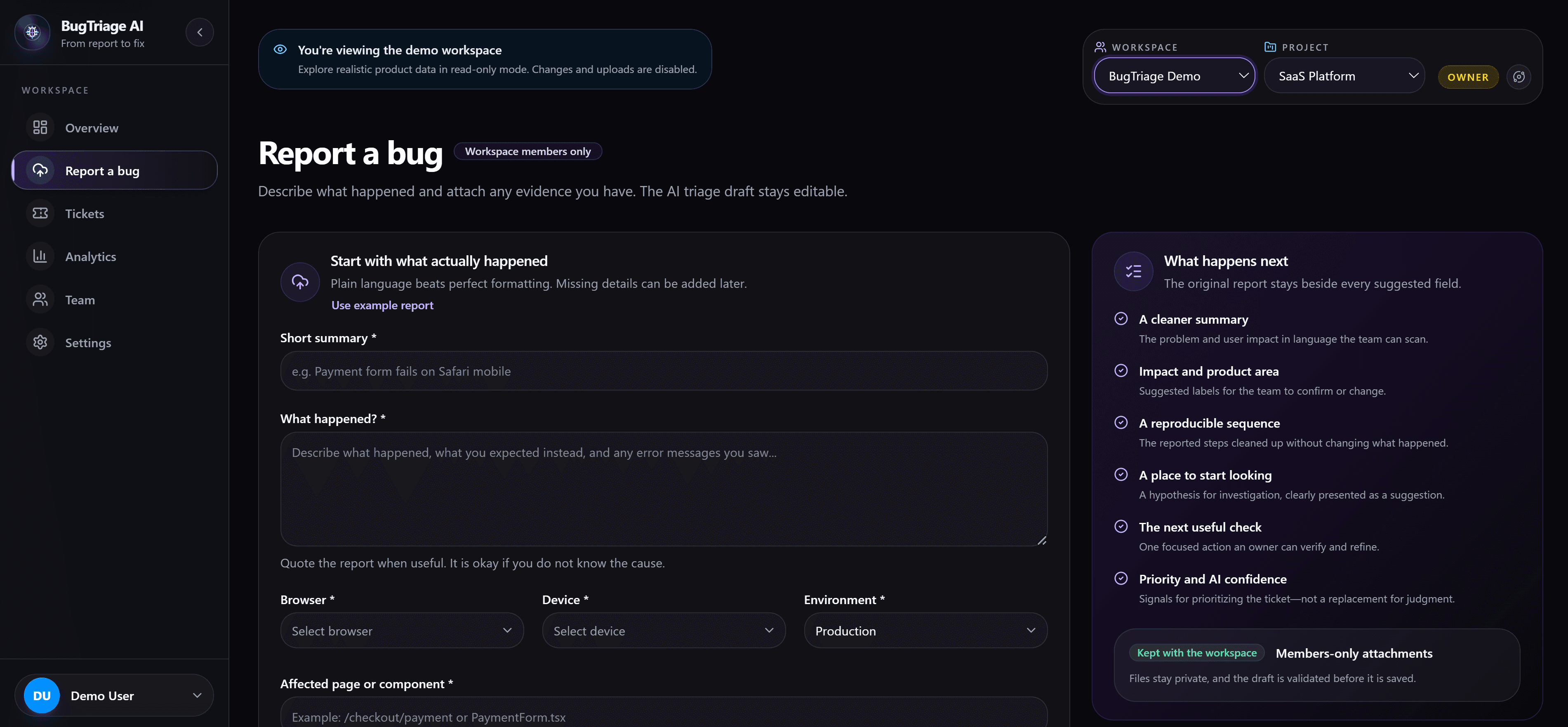Click the check icon next to Impact and product area
1568x727 pixels.
[1121, 371]
